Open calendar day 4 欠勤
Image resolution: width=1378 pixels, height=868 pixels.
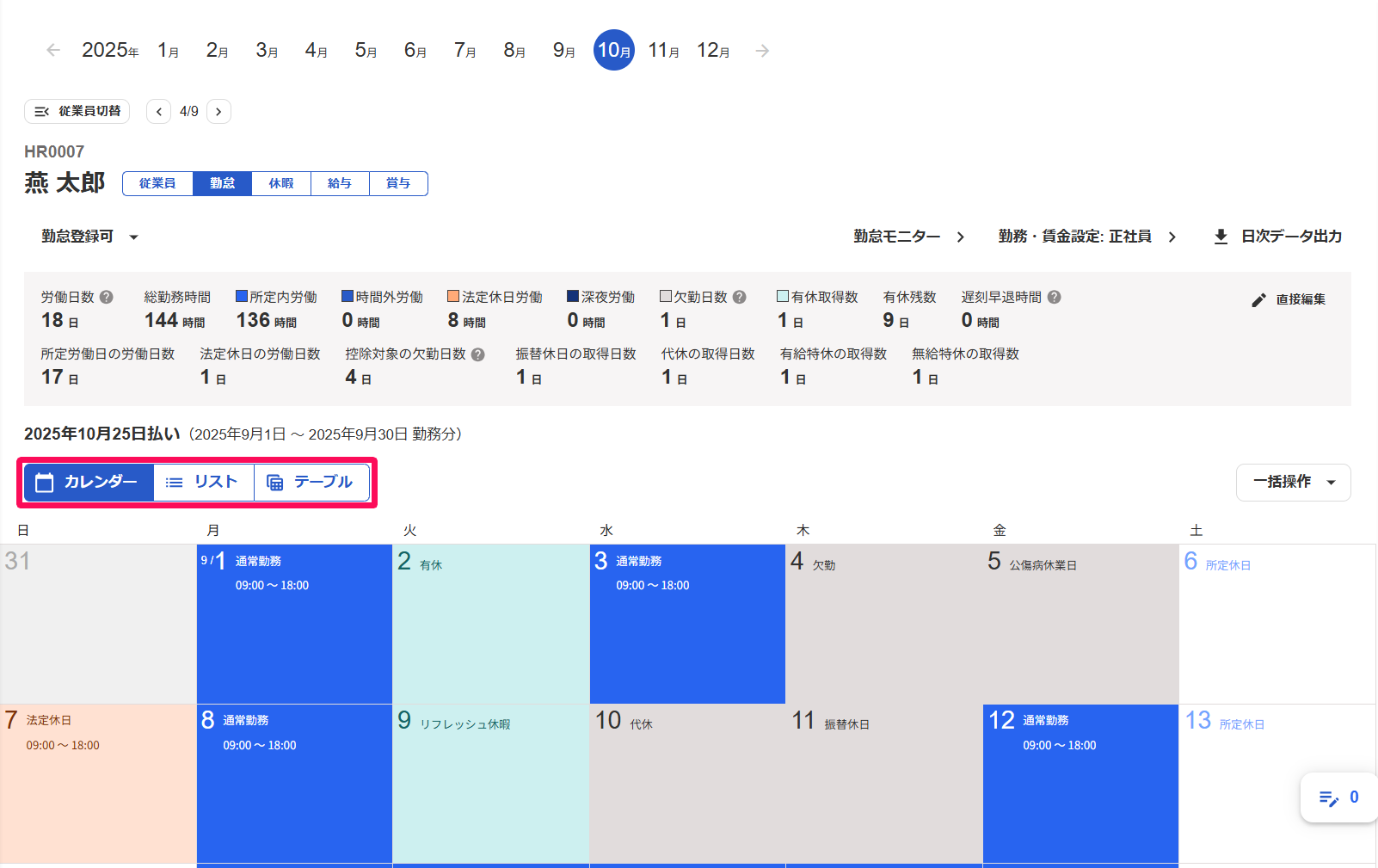(883, 624)
